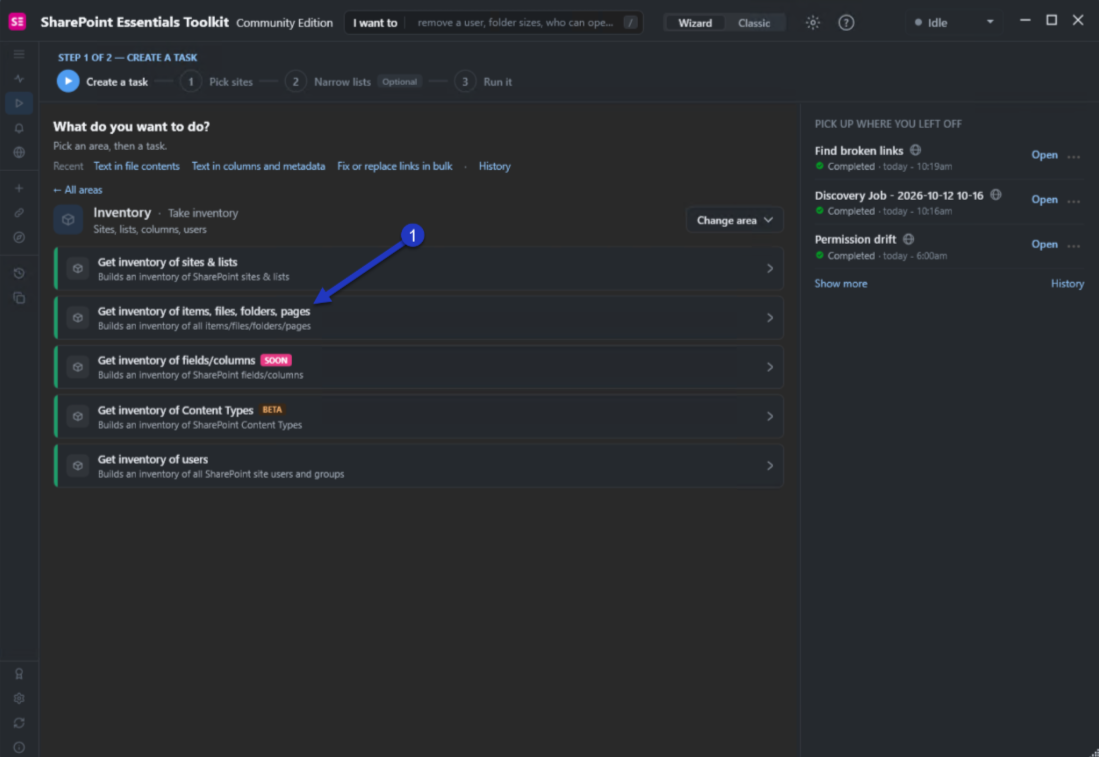1099x757 pixels.
Task: Open Get inventory of fields/columns task
Action: (x=418, y=367)
